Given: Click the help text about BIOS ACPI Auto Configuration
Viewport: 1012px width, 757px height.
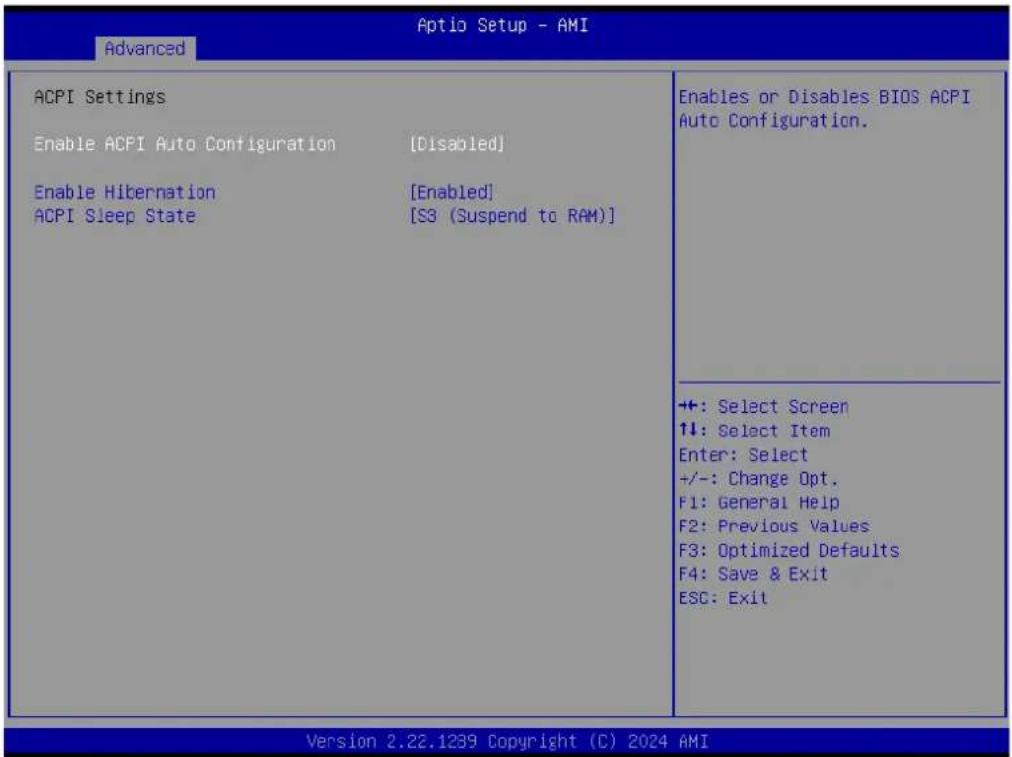Looking at the screenshot, I should click(x=824, y=108).
